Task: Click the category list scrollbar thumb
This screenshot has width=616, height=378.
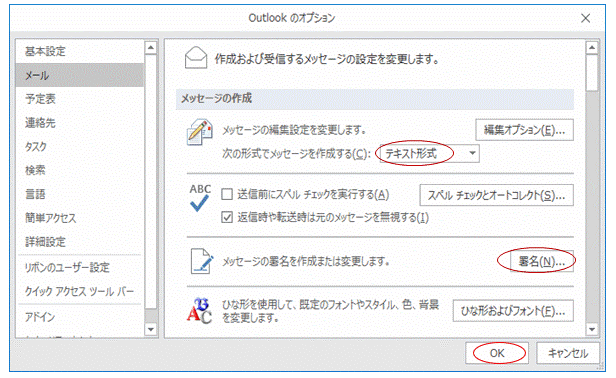Action: [151, 182]
